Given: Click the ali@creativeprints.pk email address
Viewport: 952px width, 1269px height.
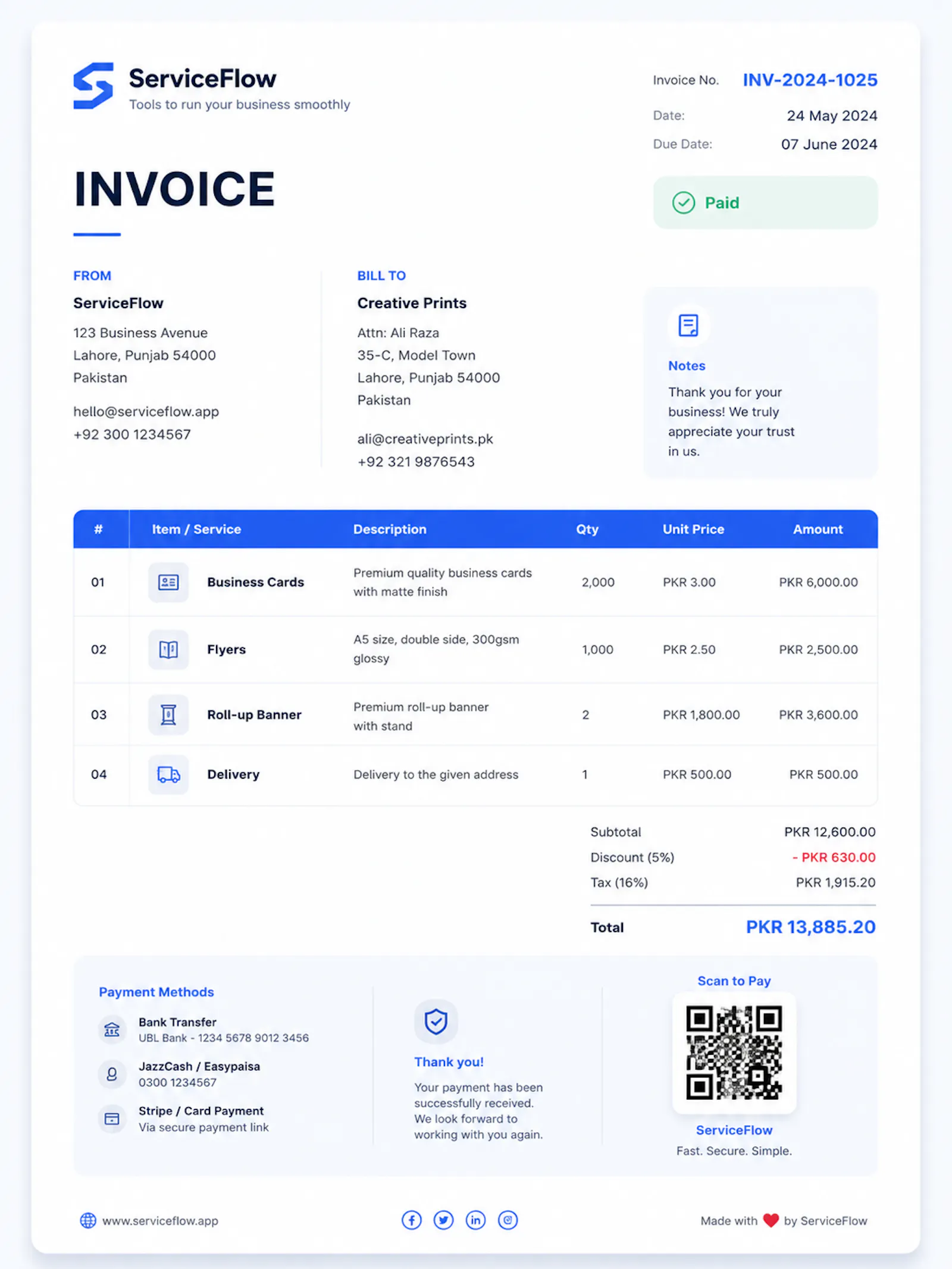Looking at the screenshot, I should 425,439.
